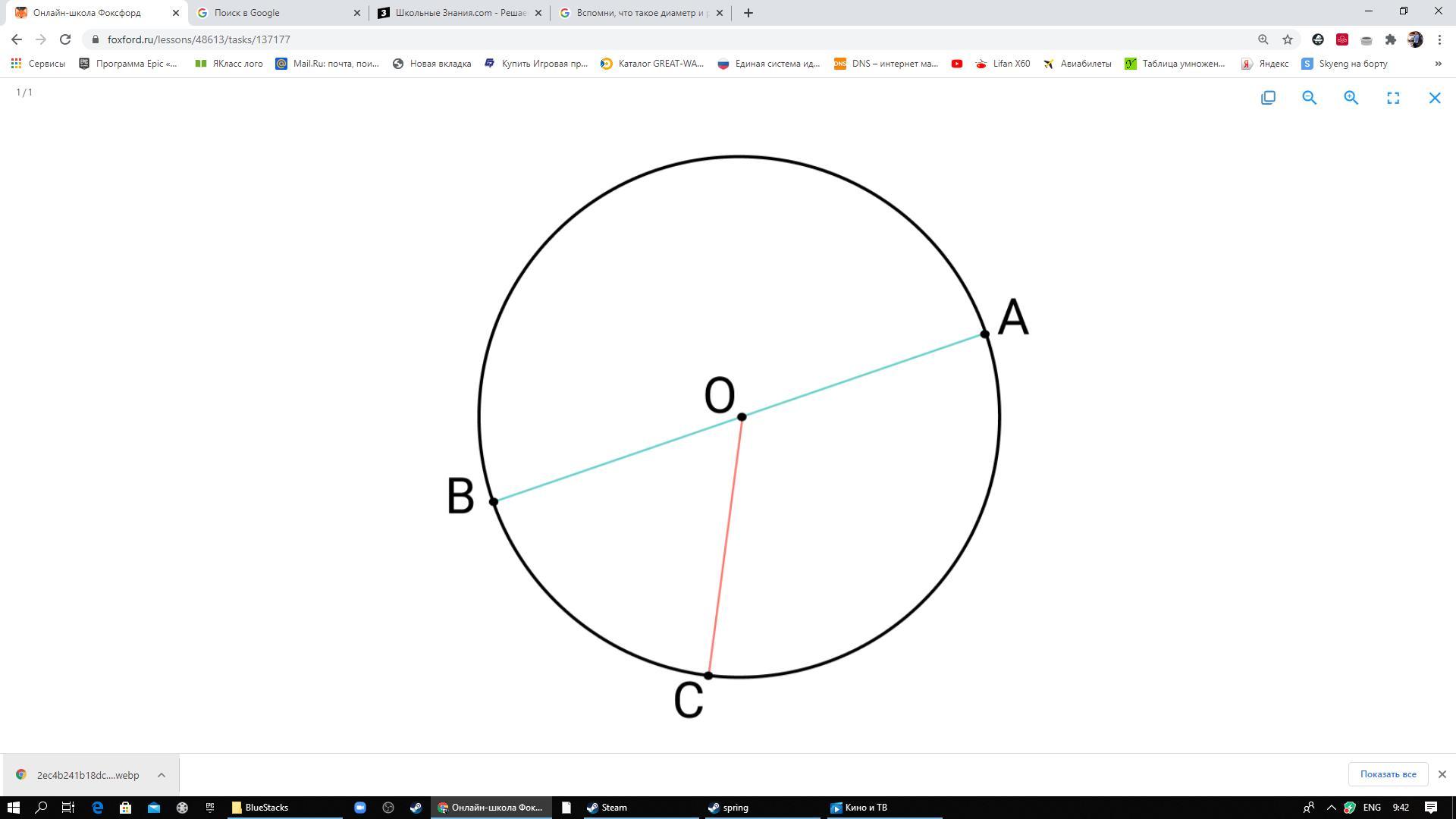Show more bookmarks with the double-chevron

1438,64
